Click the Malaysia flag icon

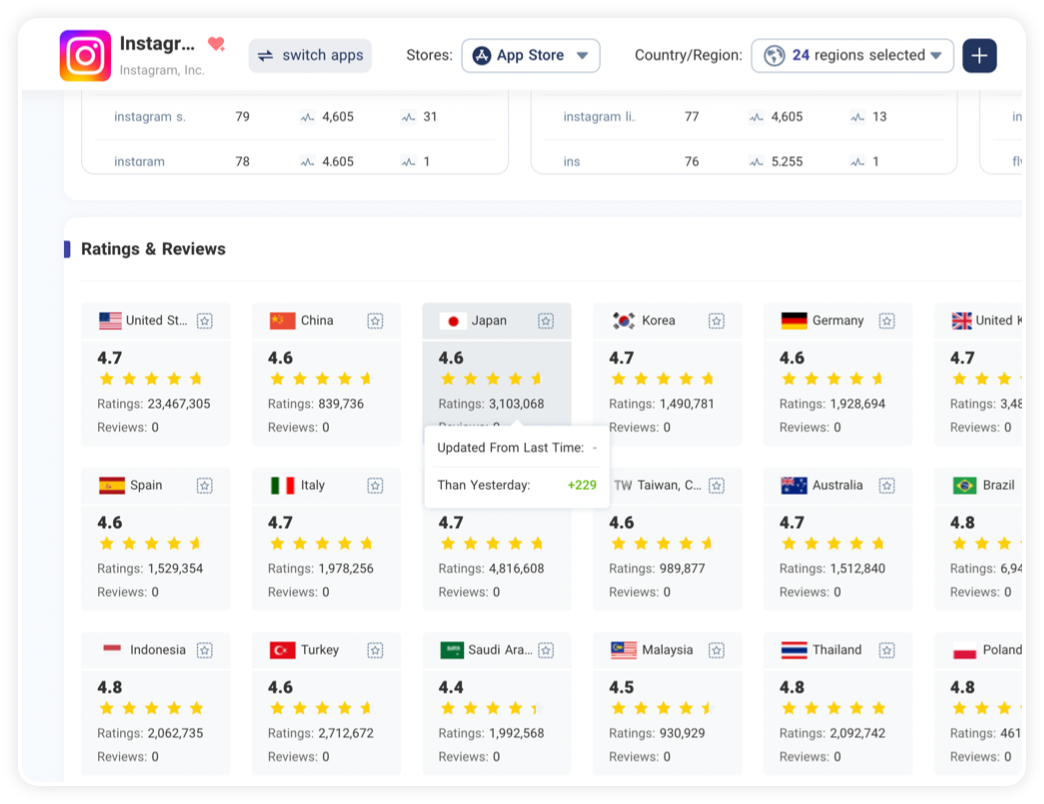623,650
